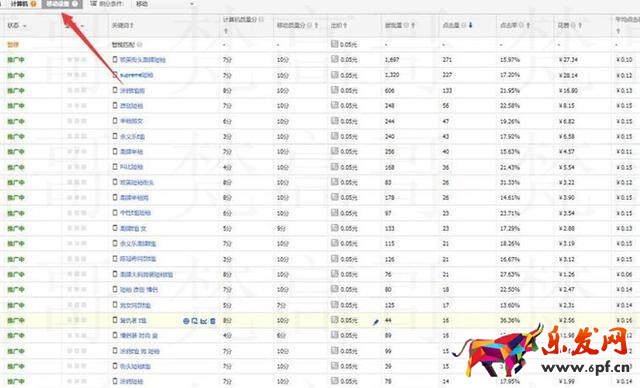Image resolution: width=640 pixels, height=388 pixels.
Task: Click help icon next to 点击量
Action: pos(464,25)
